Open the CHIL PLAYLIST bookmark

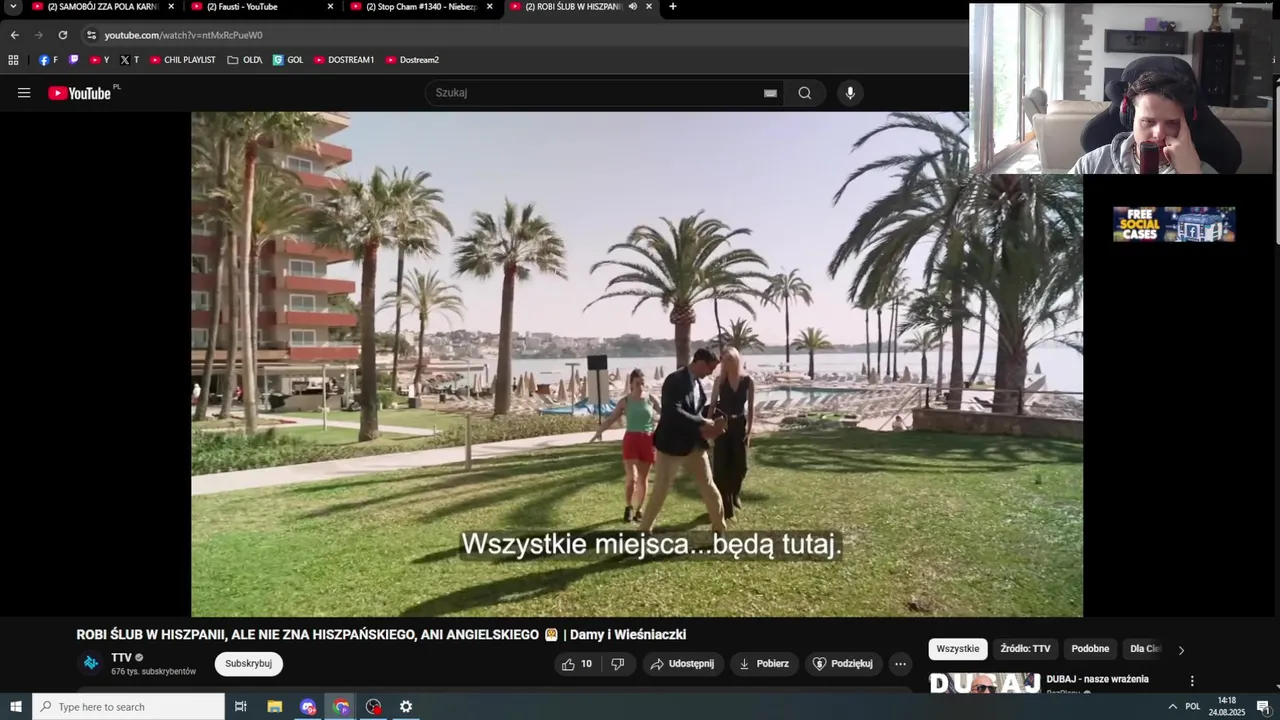tap(183, 60)
